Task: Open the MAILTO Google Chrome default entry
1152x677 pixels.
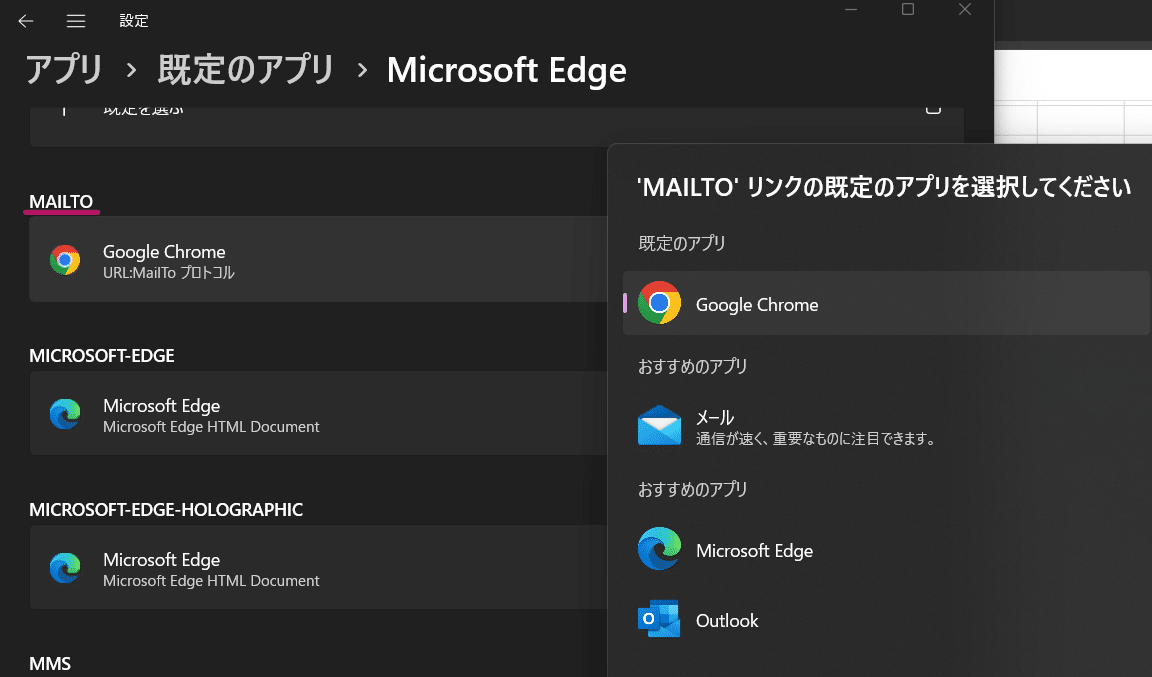Action: [319, 259]
